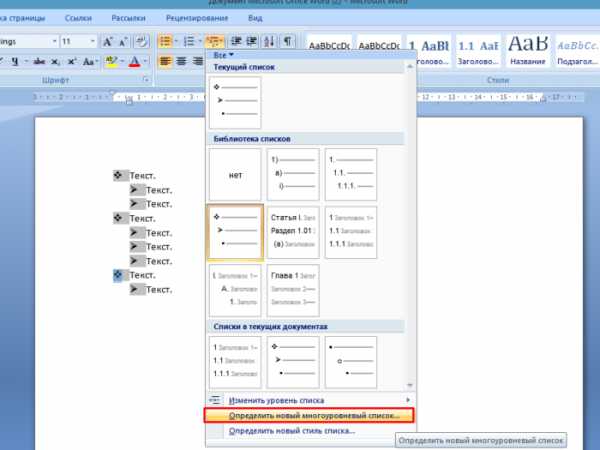Screen dimensions: 600x450
Task: Click the list gallery scroll down arrow
Action: (410, 385)
